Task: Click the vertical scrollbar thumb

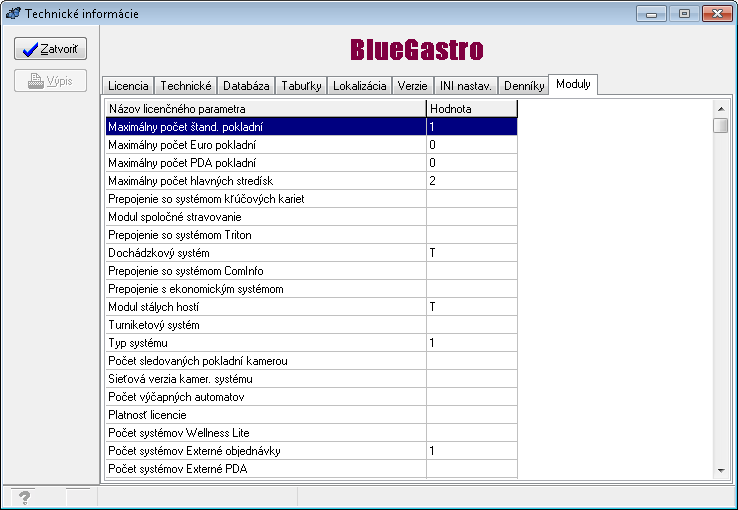Action: point(721,126)
